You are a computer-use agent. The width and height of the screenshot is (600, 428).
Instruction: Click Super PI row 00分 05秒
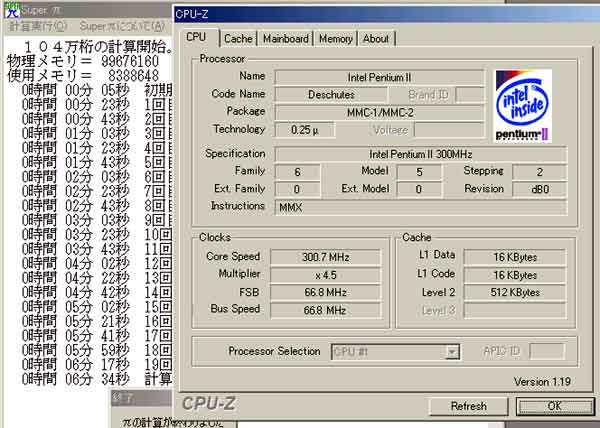97,90
